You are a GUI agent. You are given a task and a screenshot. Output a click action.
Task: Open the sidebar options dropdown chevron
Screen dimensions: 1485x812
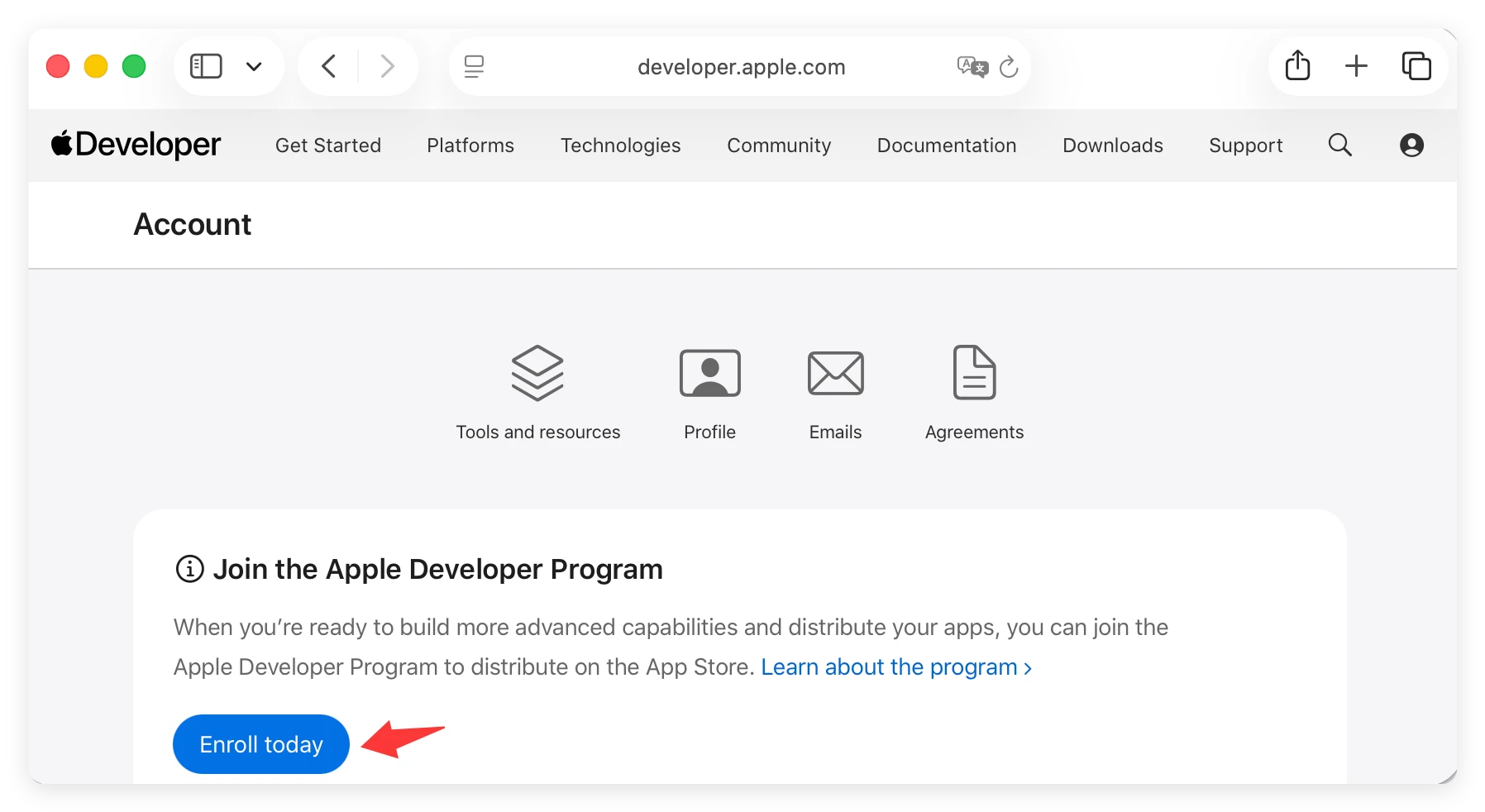tap(254, 66)
